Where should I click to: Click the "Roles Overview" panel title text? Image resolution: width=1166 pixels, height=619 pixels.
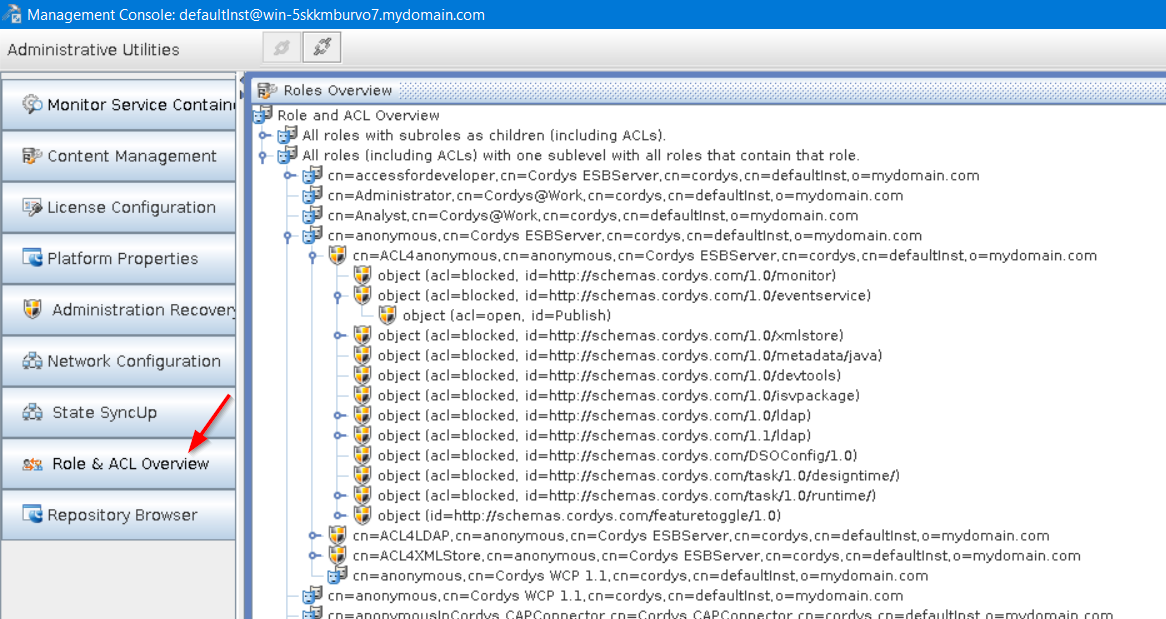[338, 91]
